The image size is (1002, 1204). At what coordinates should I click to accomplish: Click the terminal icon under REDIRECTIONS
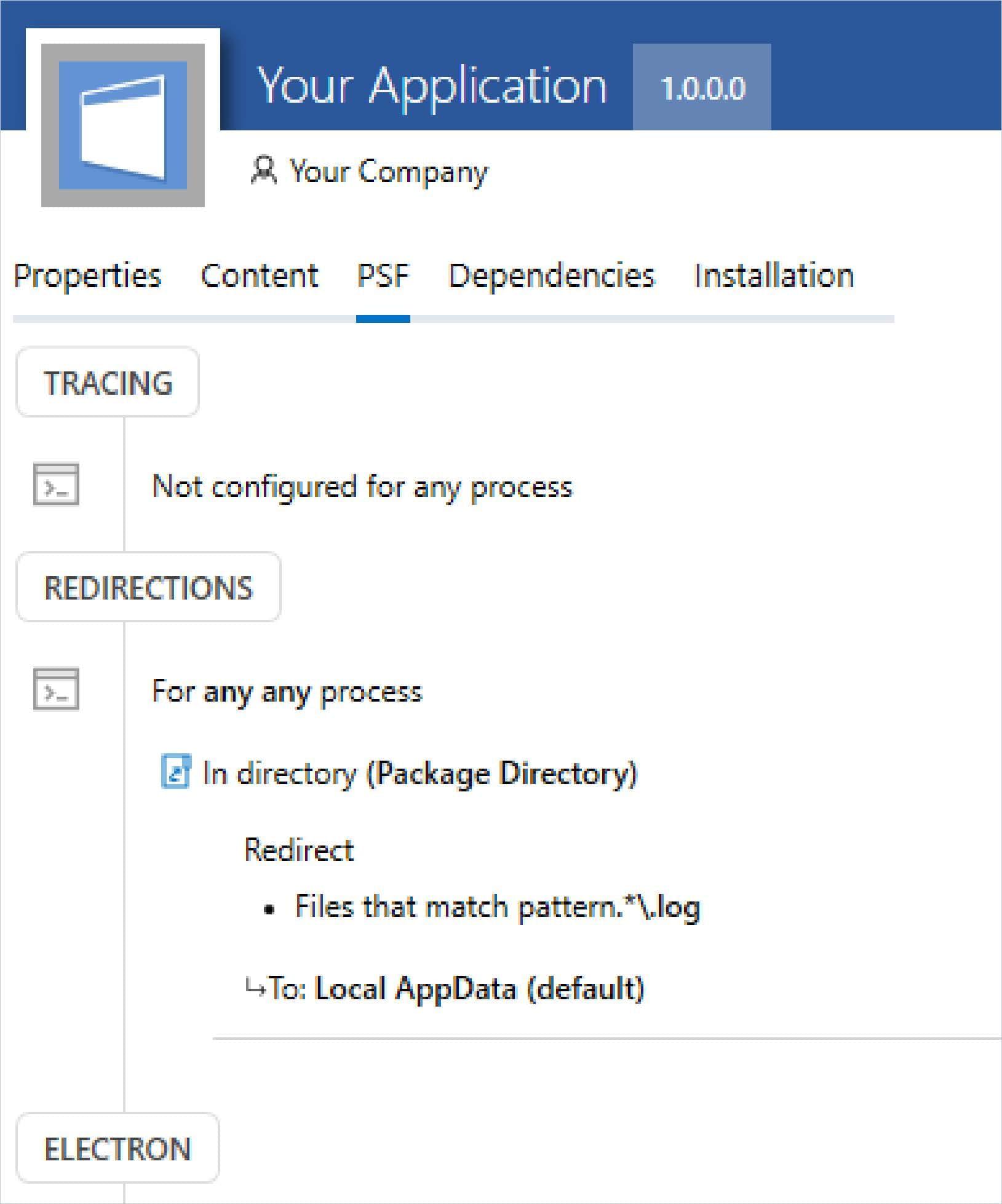pos(56,689)
